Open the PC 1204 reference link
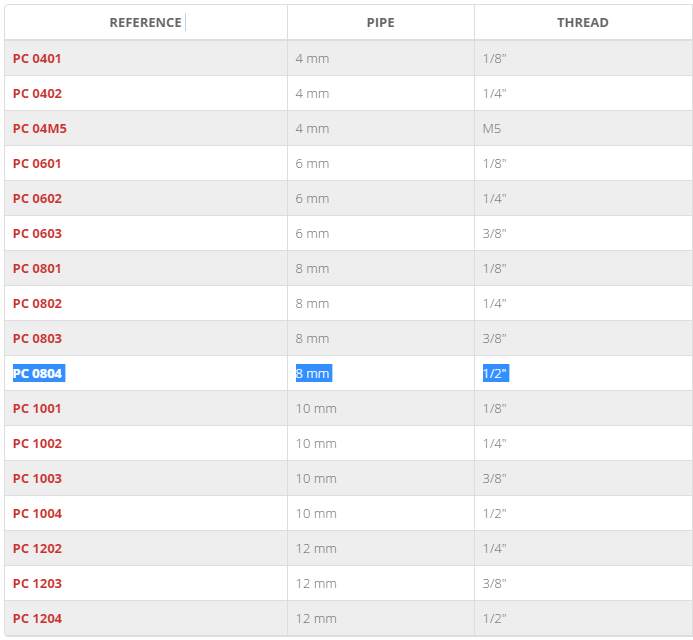This screenshot has height=640, width=693. [x=38, y=618]
